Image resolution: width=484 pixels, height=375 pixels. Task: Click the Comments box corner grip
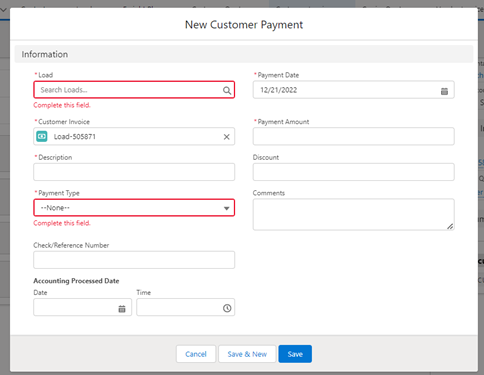click(x=450, y=226)
